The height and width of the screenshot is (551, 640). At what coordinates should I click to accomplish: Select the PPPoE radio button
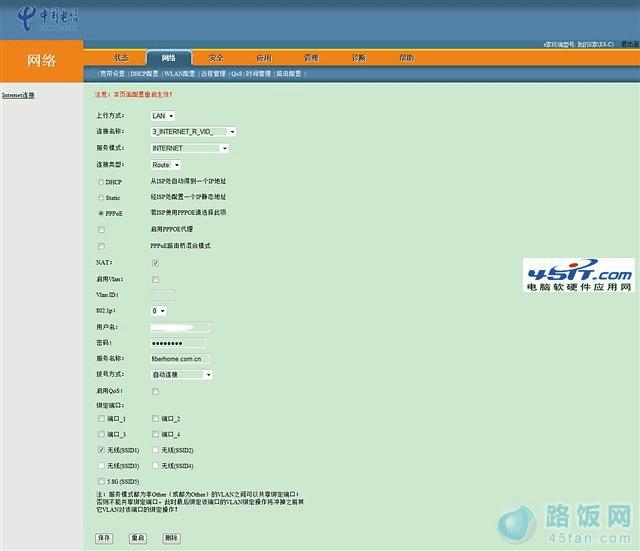(x=101, y=213)
